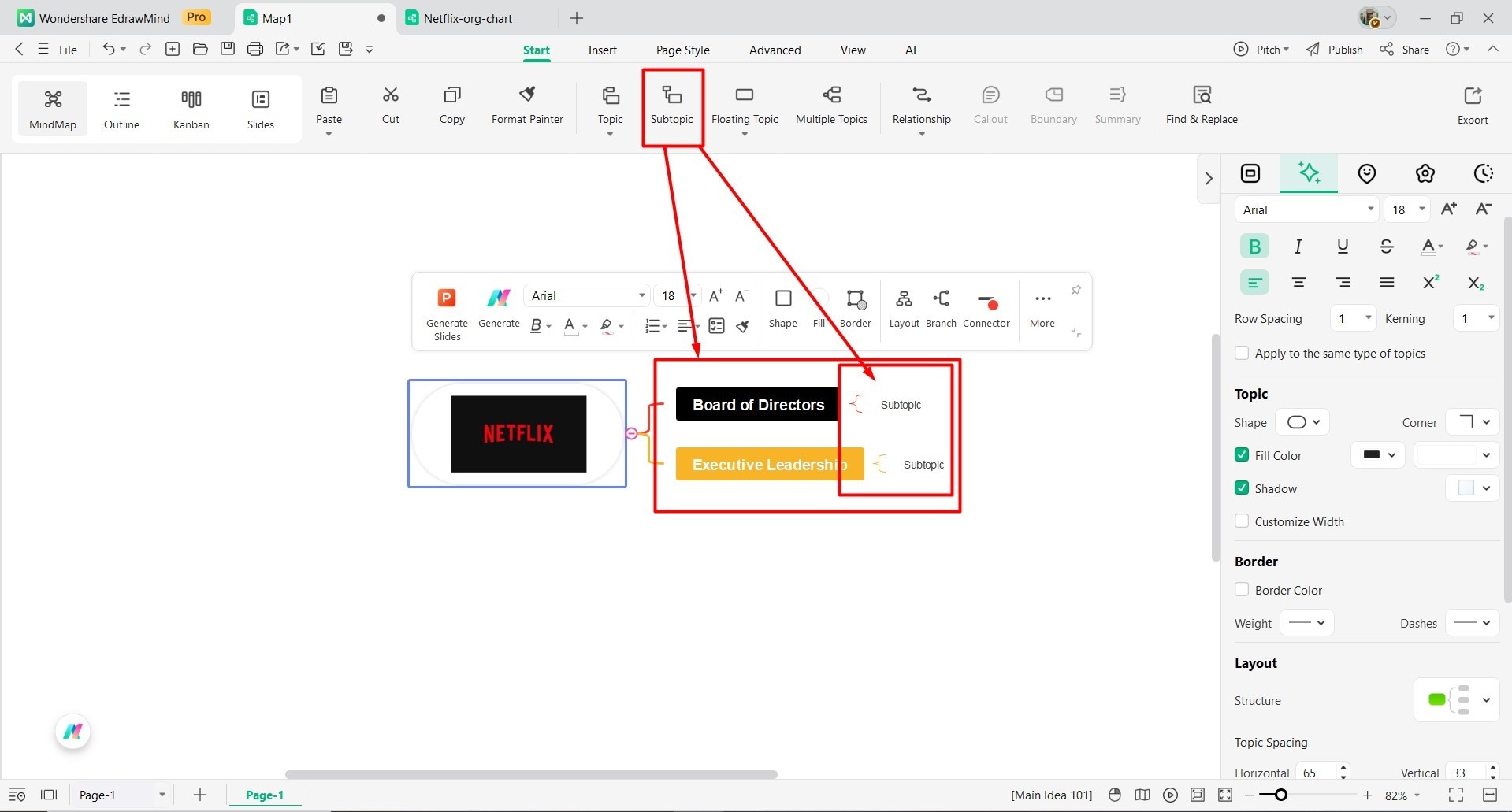The height and width of the screenshot is (812, 1512).
Task: Click the Copy tool
Action: coord(452,106)
